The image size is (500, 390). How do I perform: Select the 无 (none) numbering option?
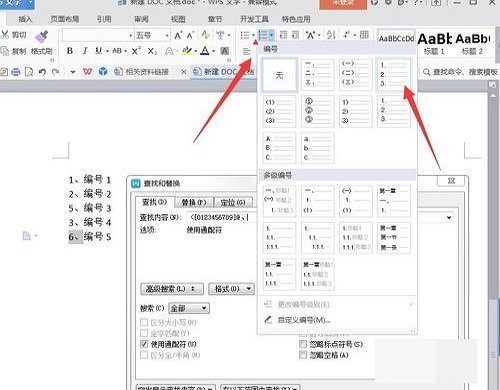click(x=279, y=75)
